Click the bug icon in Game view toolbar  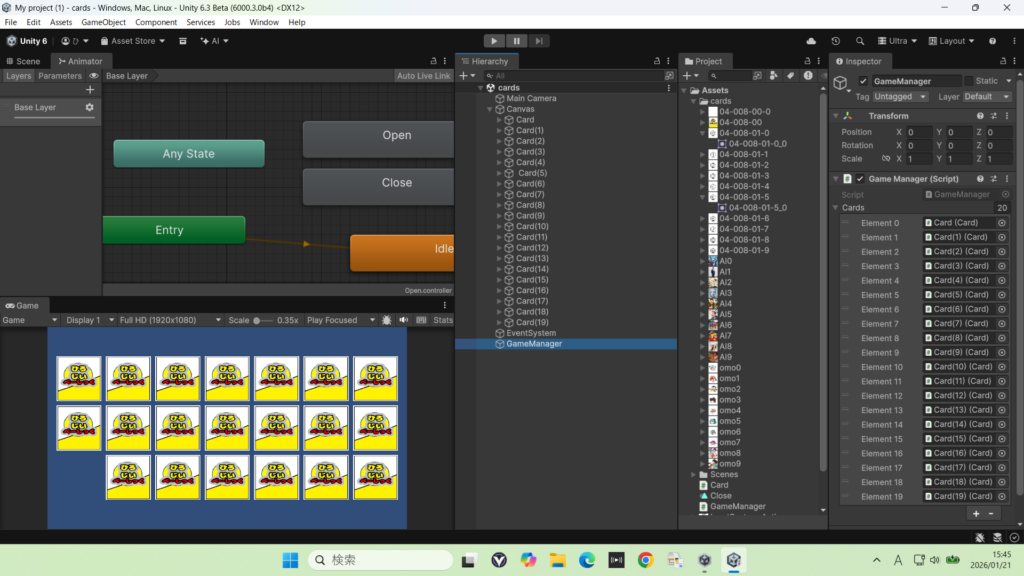(387, 320)
